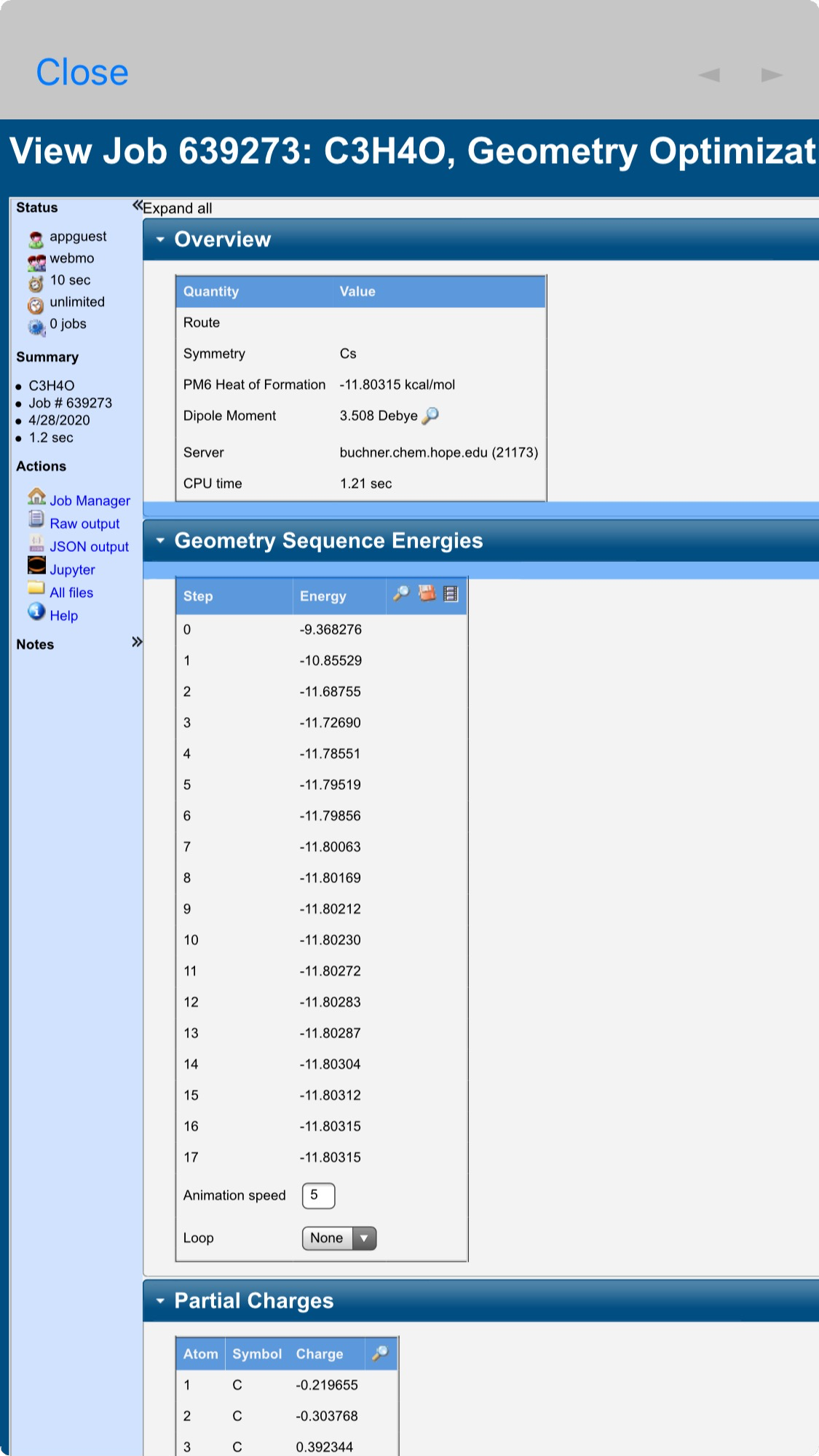Click the All files folder icon
819x1456 pixels.
coord(36,588)
